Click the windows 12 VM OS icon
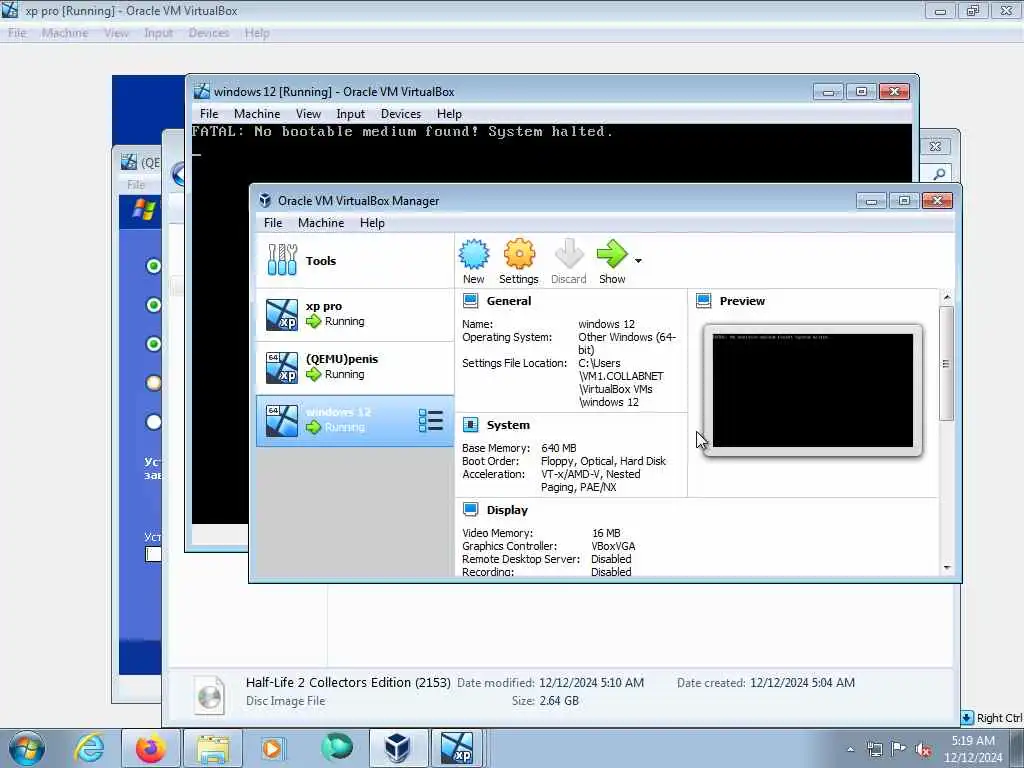Screen dimensions: 1024x768 tap(281, 421)
